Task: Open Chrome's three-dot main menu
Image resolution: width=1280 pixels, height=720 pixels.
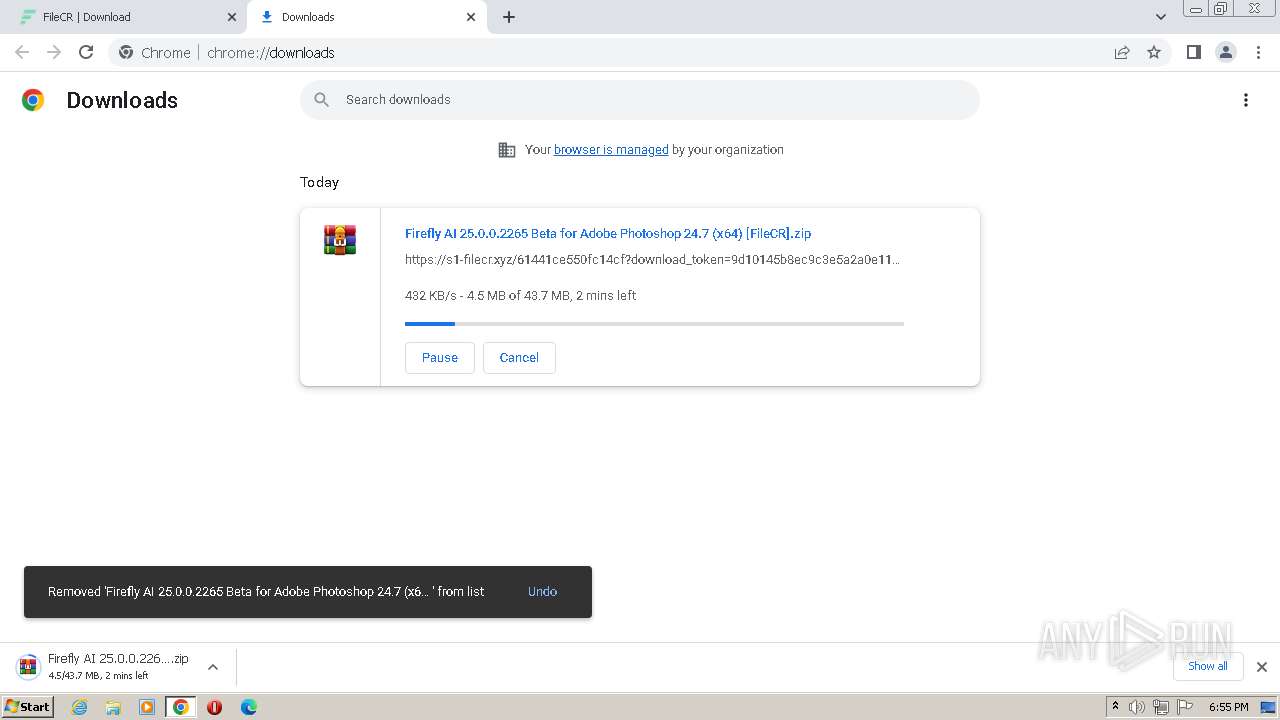Action: click(x=1259, y=53)
